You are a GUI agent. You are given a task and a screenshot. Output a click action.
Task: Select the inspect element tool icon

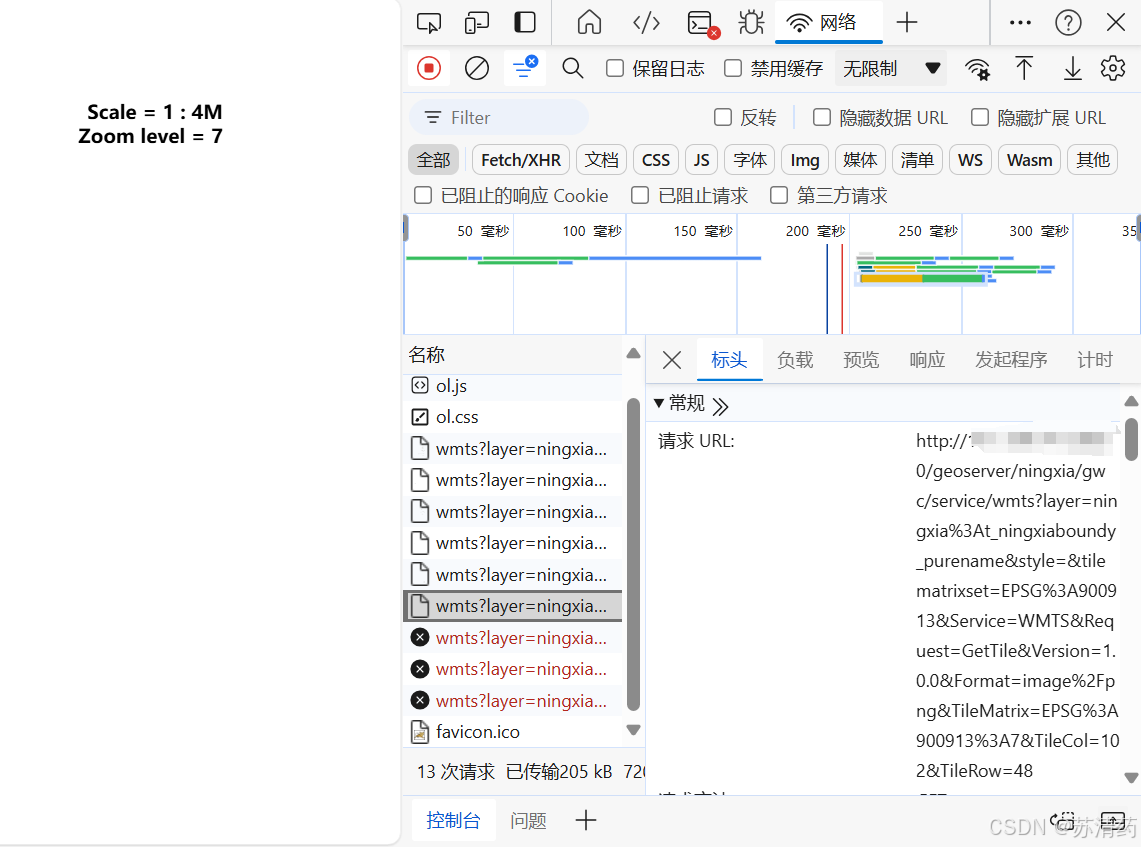pyautogui.click(x=428, y=22)
